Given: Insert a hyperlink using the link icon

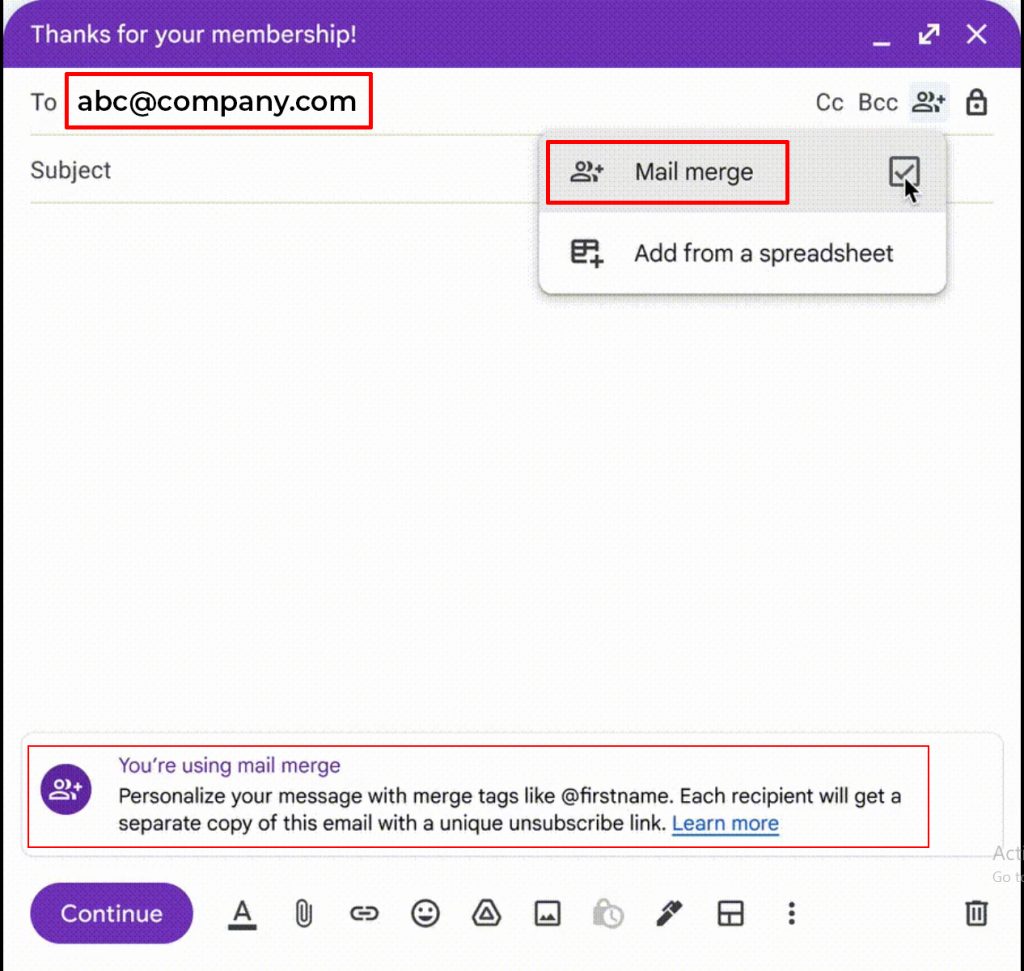Looking at the screenshot, I should click(363, 913).
